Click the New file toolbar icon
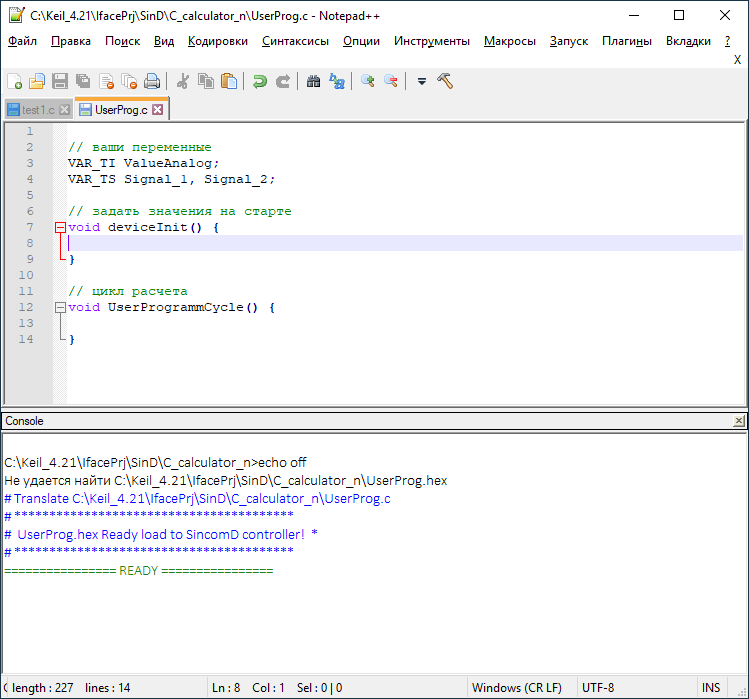The height and width of the screenshot is (699, 749). tap(14, 82)
